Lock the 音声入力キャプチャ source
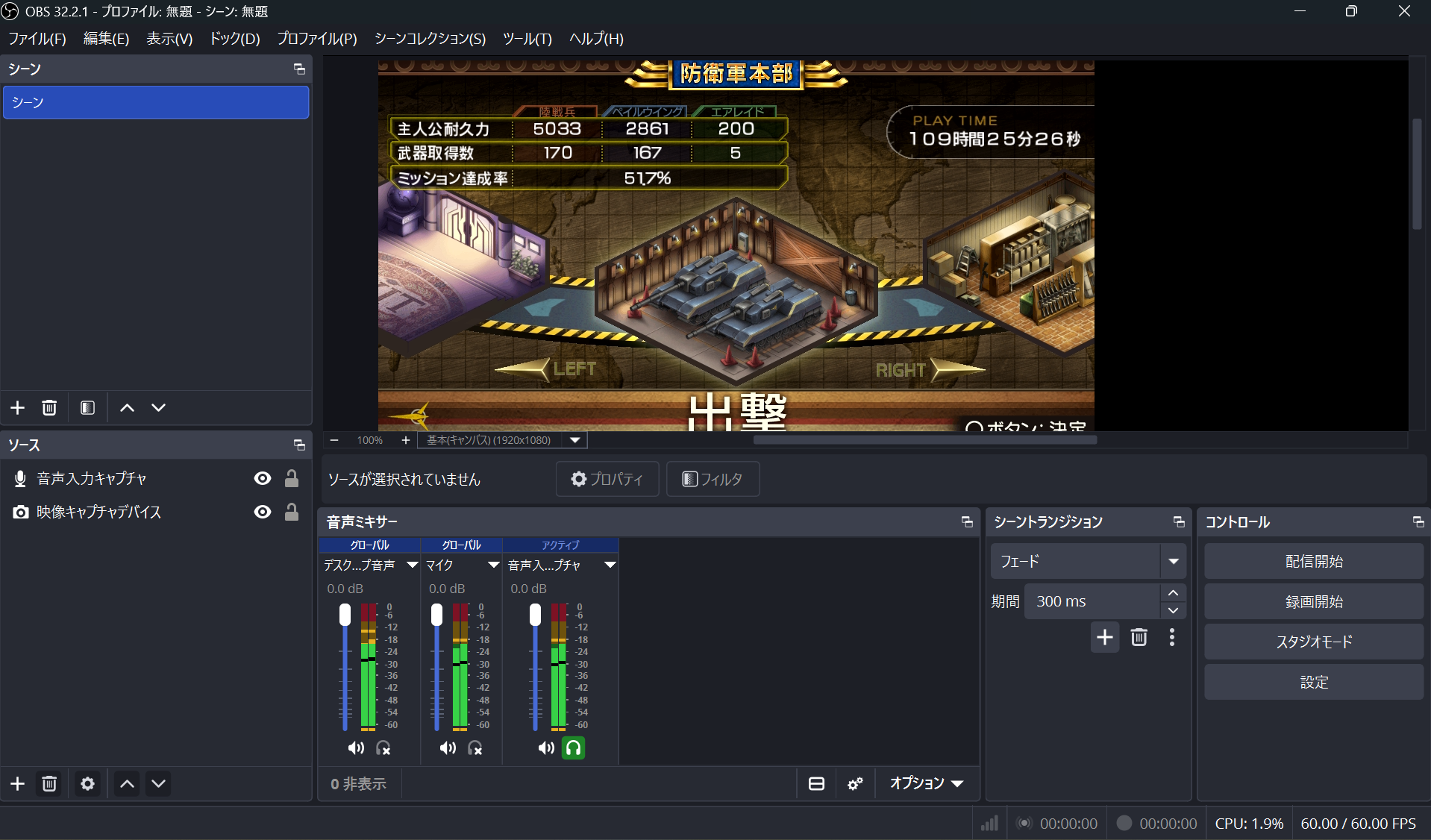Screen dimensions: 1431x840 (x=292, y=478)
